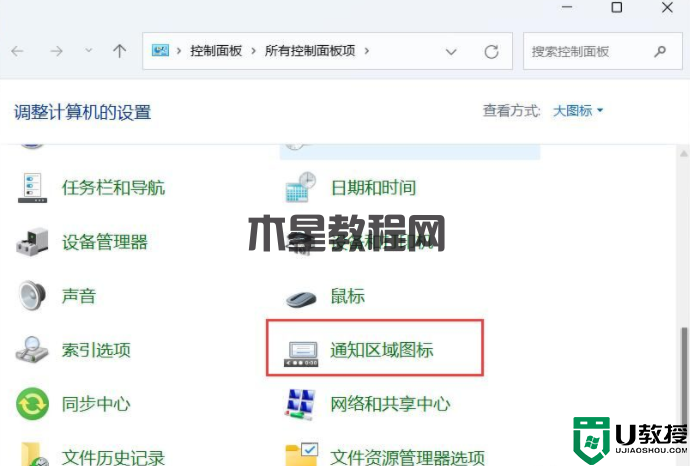This screenshot has height=466, width=690.
Task: Expand chevron after 所有控制面板项 breadcrumb
Action: pos(367,51)
